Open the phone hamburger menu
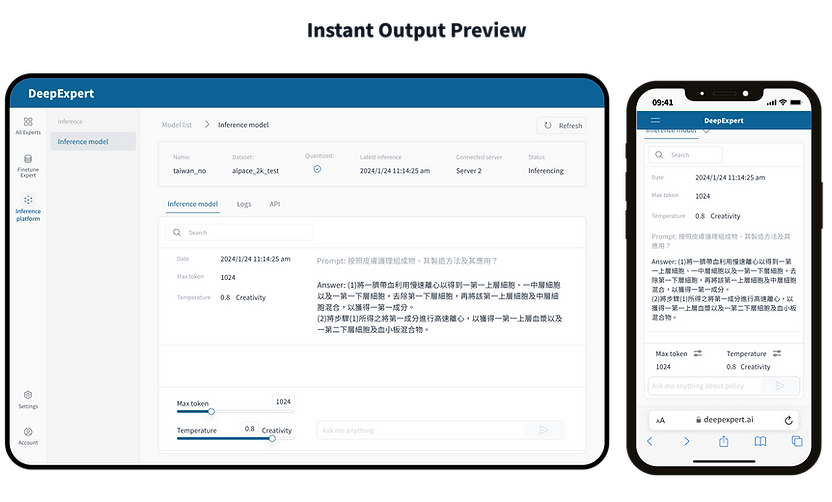The image size is (832, 502). pyautogui.click(x=656, y=120)
